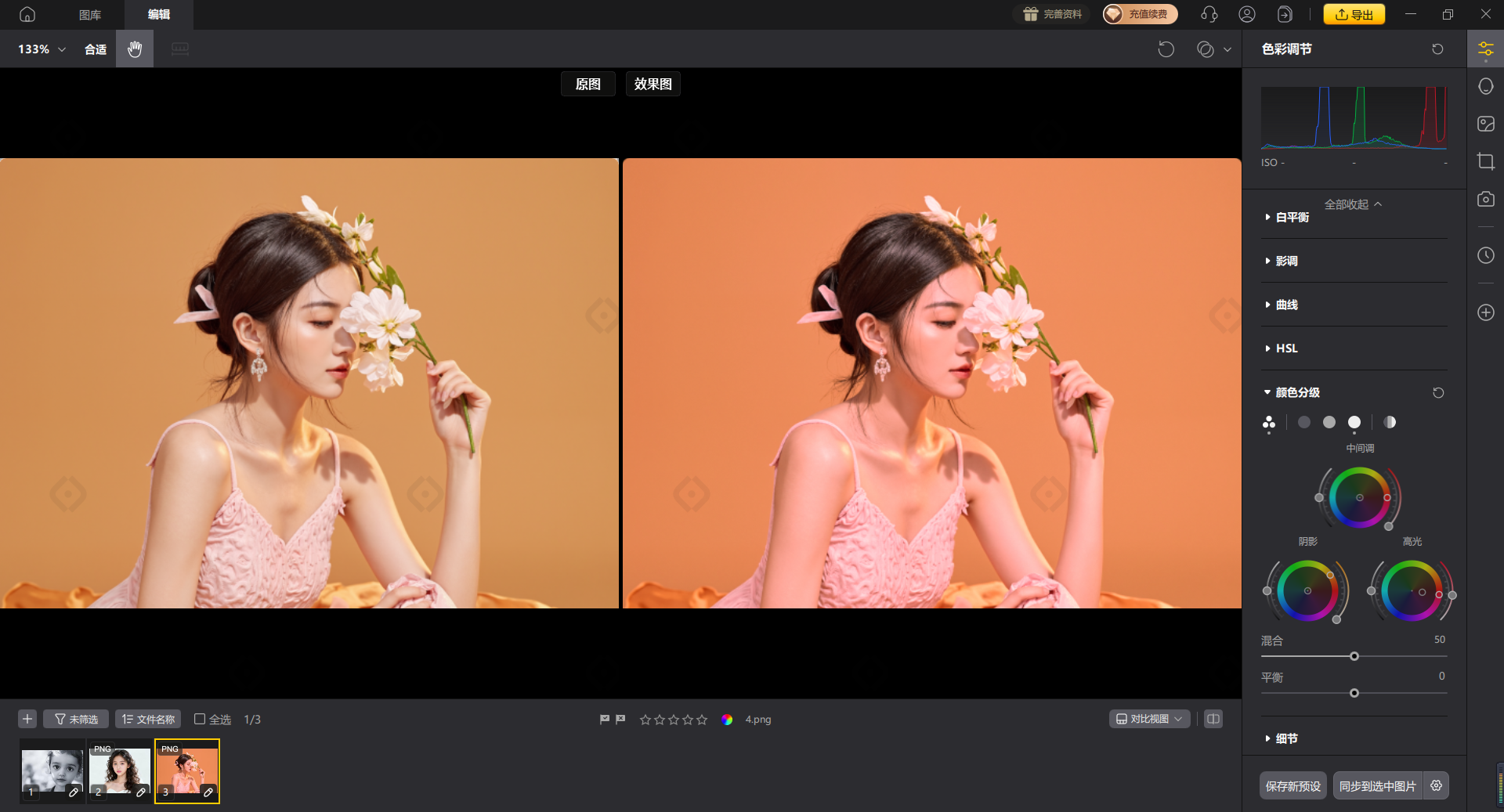Select the midtones circle in color grading
Image resolution: width=1504 pixels, height=812 pixels.
1329,422
